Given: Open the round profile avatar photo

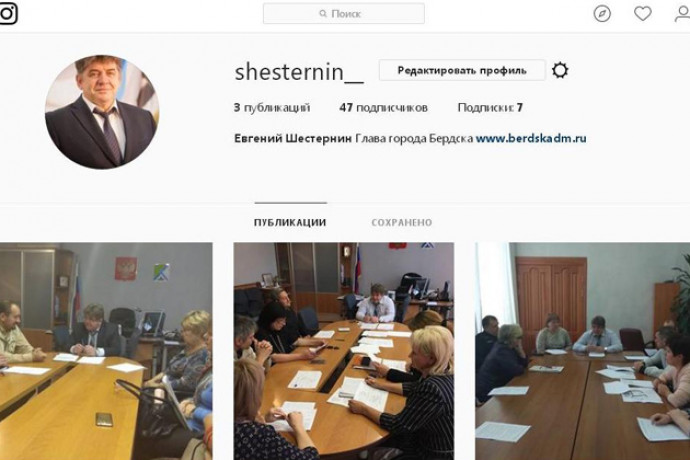Looking at the screenshot, I should pos(102,112).
